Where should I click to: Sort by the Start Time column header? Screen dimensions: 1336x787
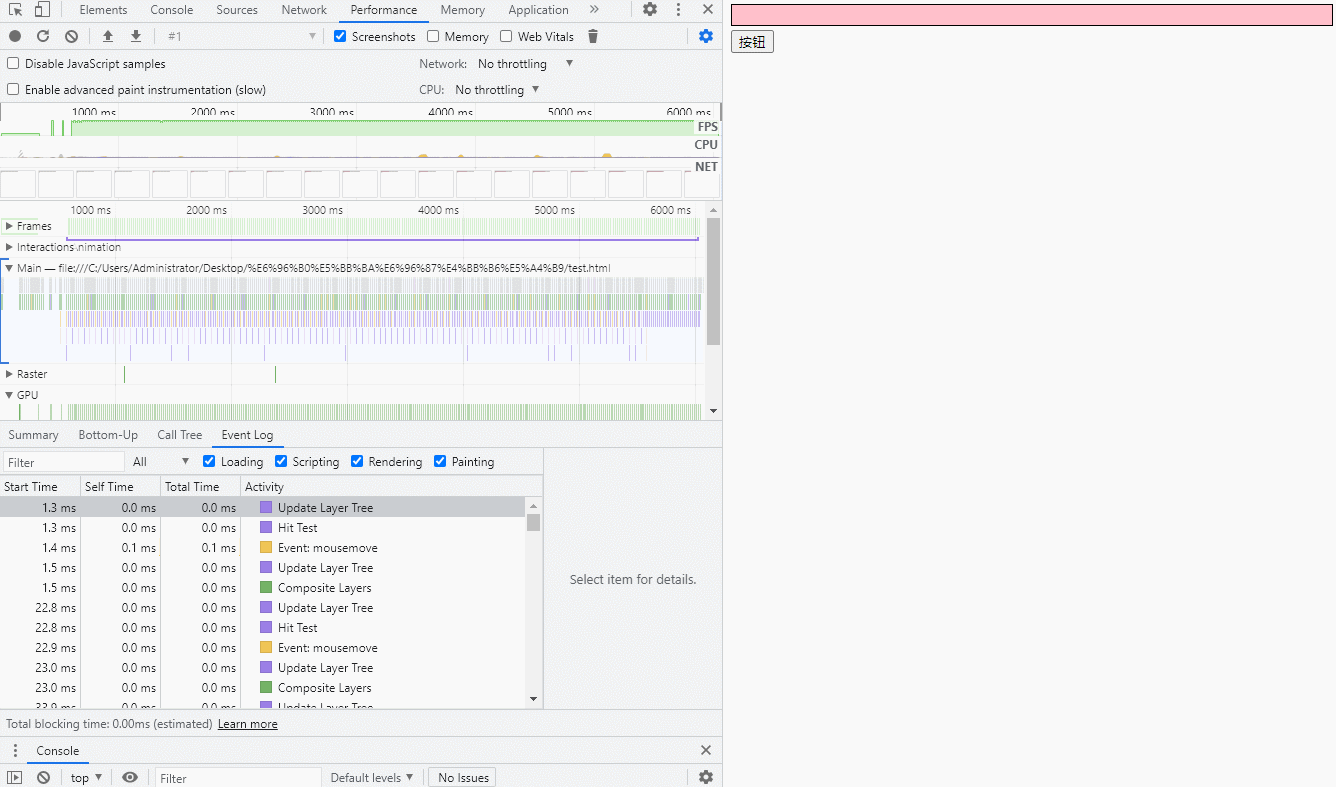pyautogui.click(x=40, y=487)
